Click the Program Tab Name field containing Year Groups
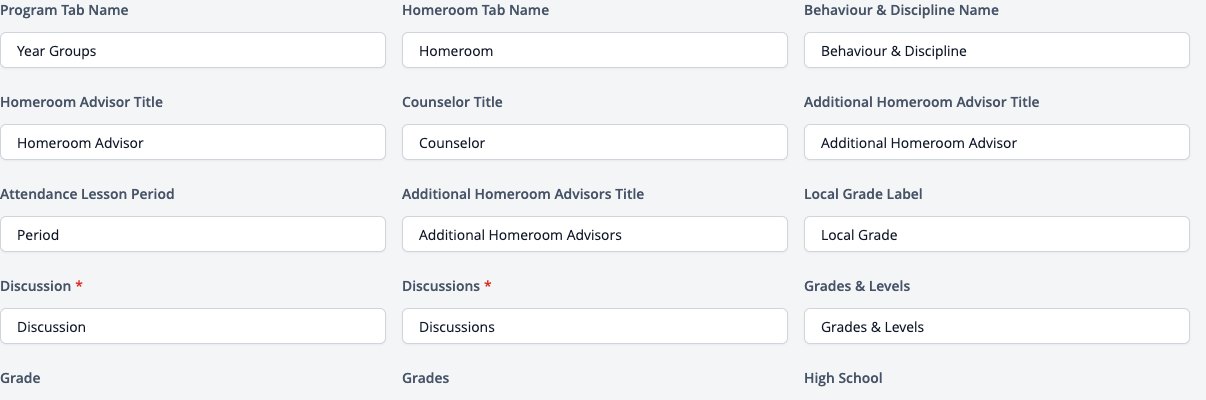Screen dimensions: 1206x400 click(x=193, y=51)
